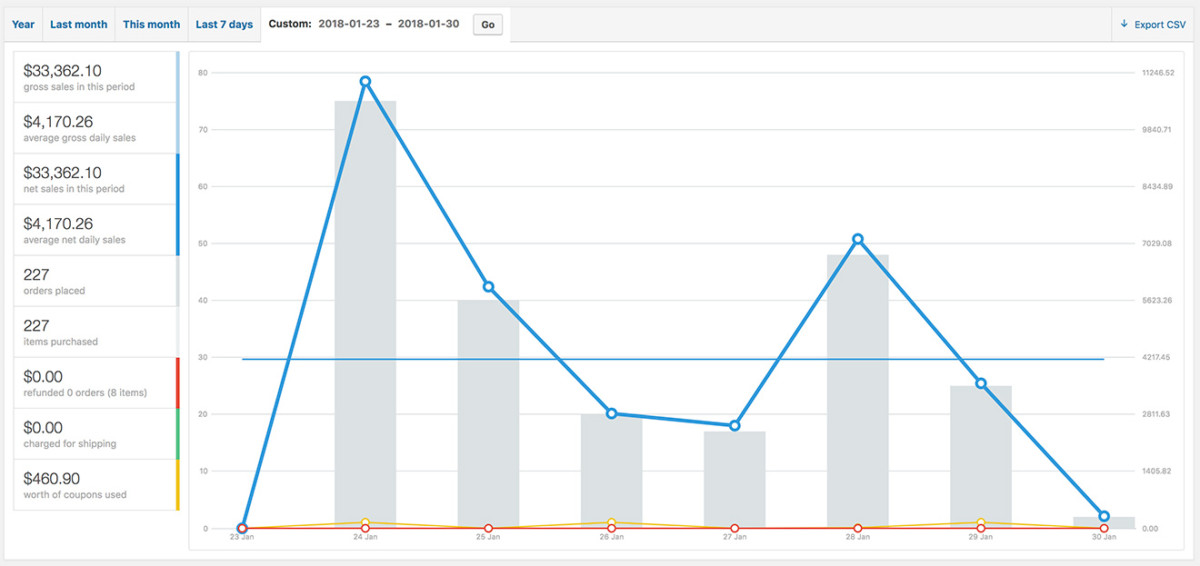1200x566 pixels.
Task: Highlight refunded orders legend entry
Action: pos(95,383)
